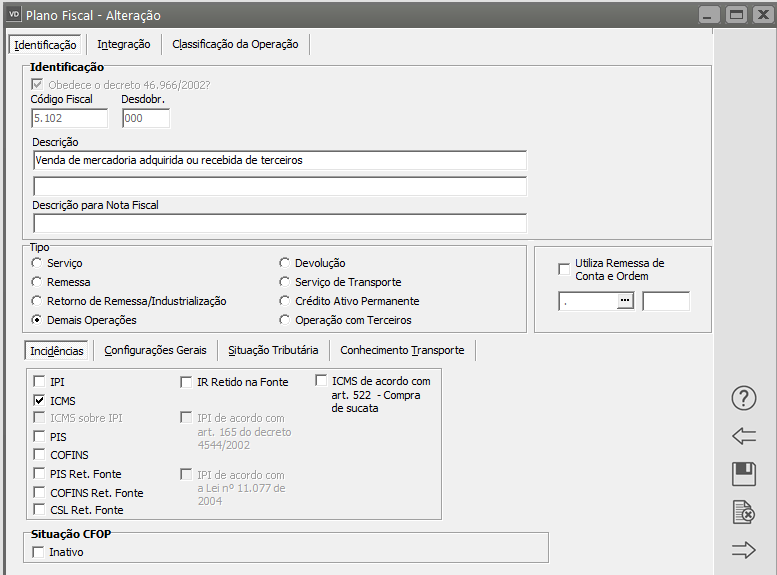Viewport: 777px width, 575px height.
Task: Go to next record with right arrow
Action: pos(744,549)
